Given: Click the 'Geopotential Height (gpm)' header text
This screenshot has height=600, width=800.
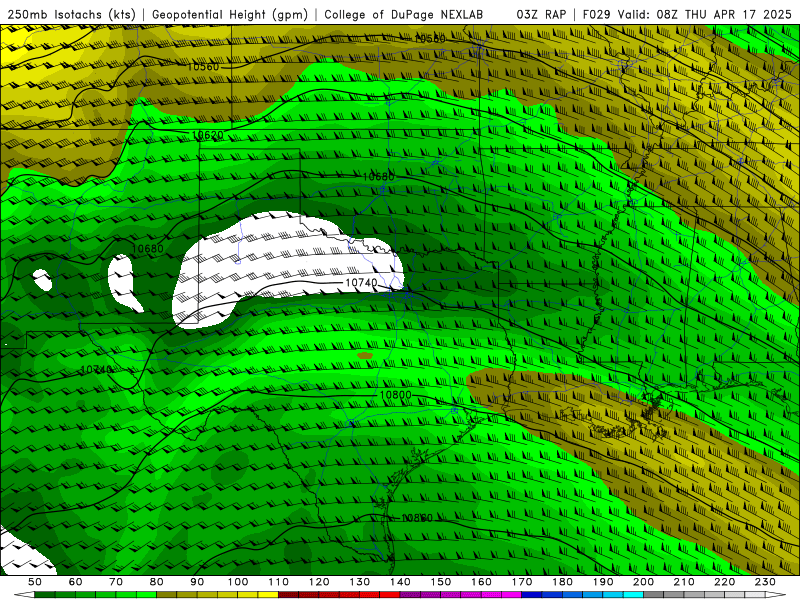Looking at the screenshot, I should pos(230,15).
